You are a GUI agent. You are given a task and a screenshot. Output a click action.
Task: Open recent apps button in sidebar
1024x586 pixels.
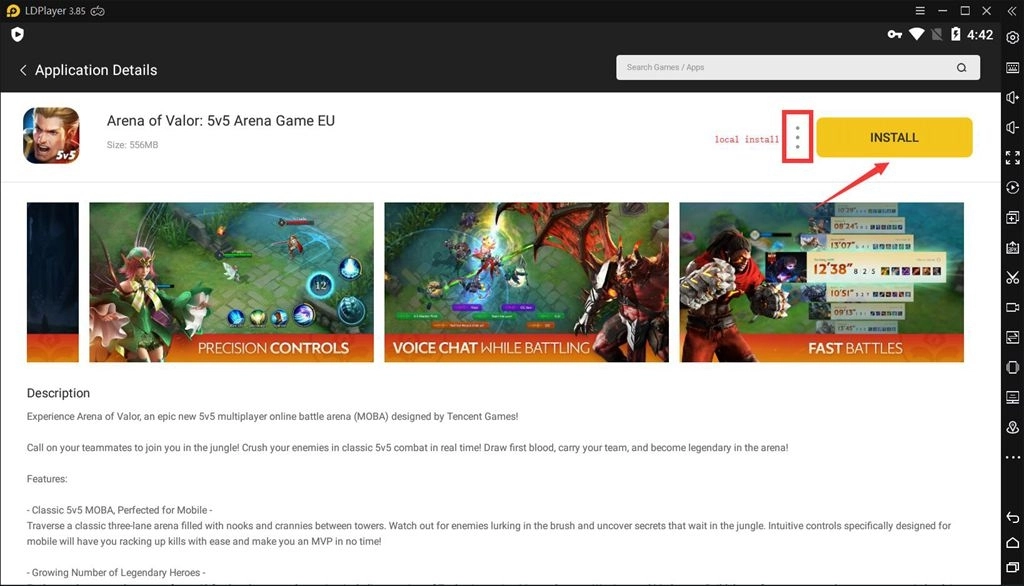pyautogui.click(x=1013, y=568)
